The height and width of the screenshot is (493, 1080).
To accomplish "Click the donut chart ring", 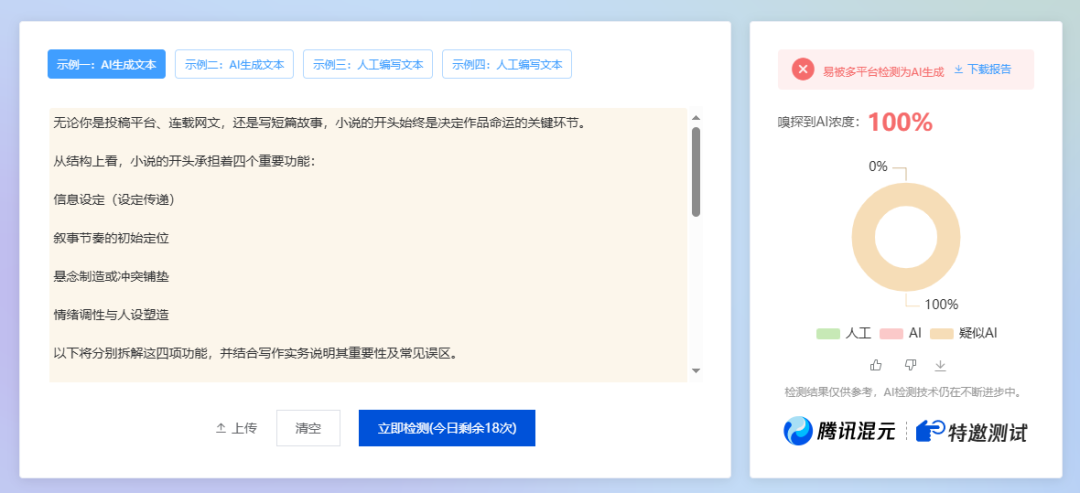I will [x=864, y=238].
